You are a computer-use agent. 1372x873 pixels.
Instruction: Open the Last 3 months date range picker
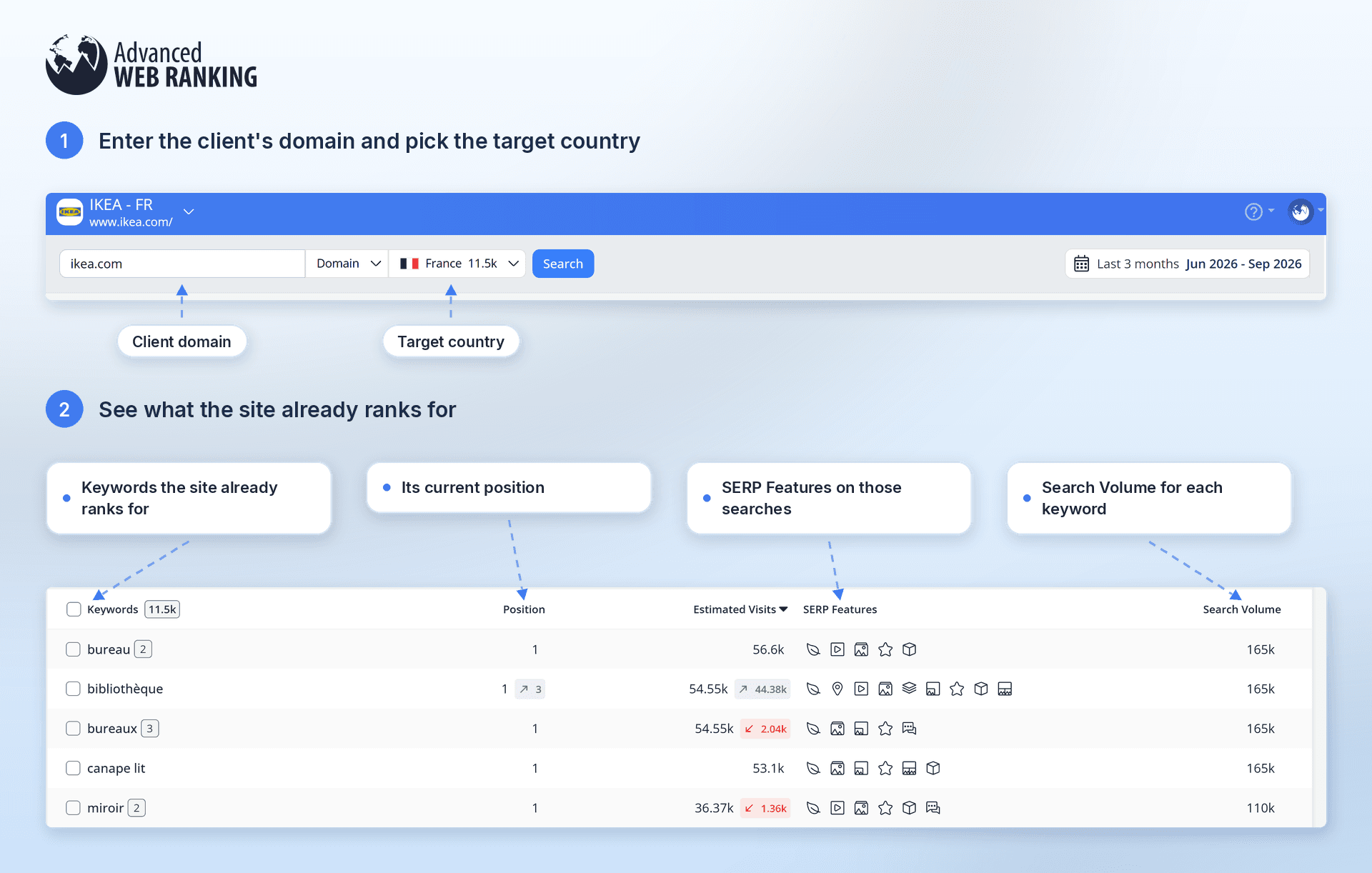coord(1188,264)
